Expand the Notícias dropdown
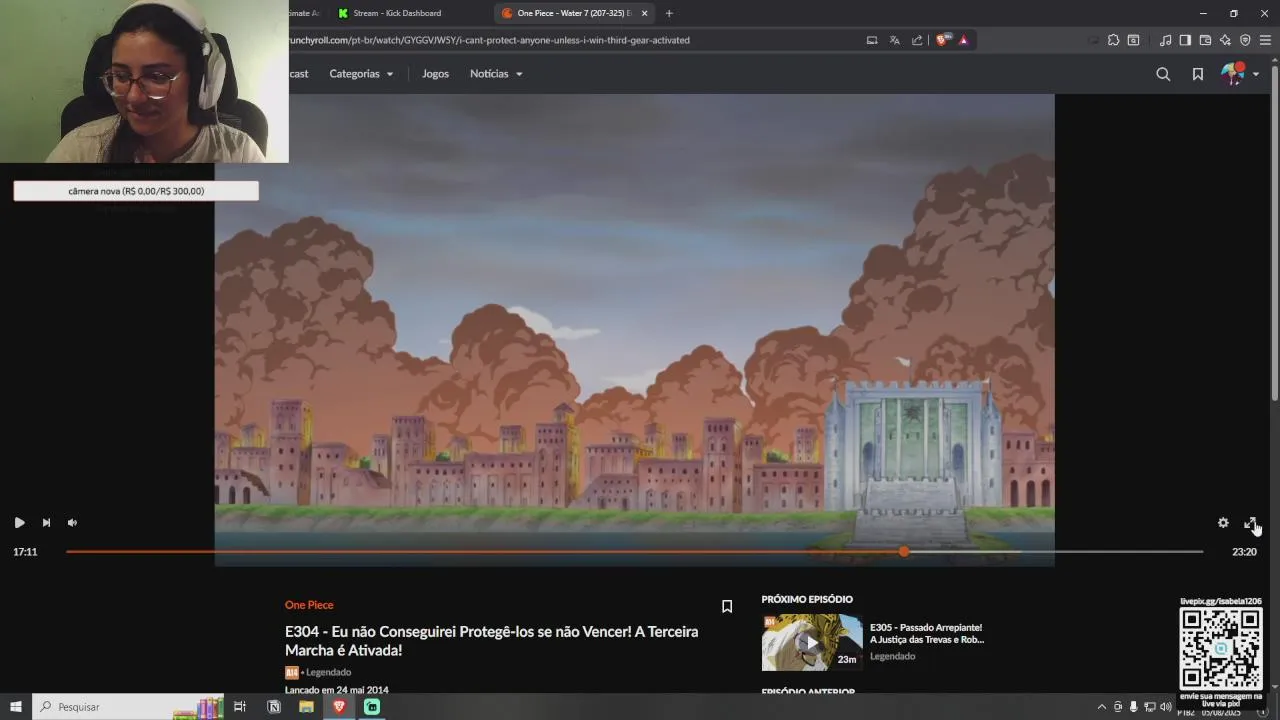Viewport: 1280px width, 720px height. tap(496, 74)
